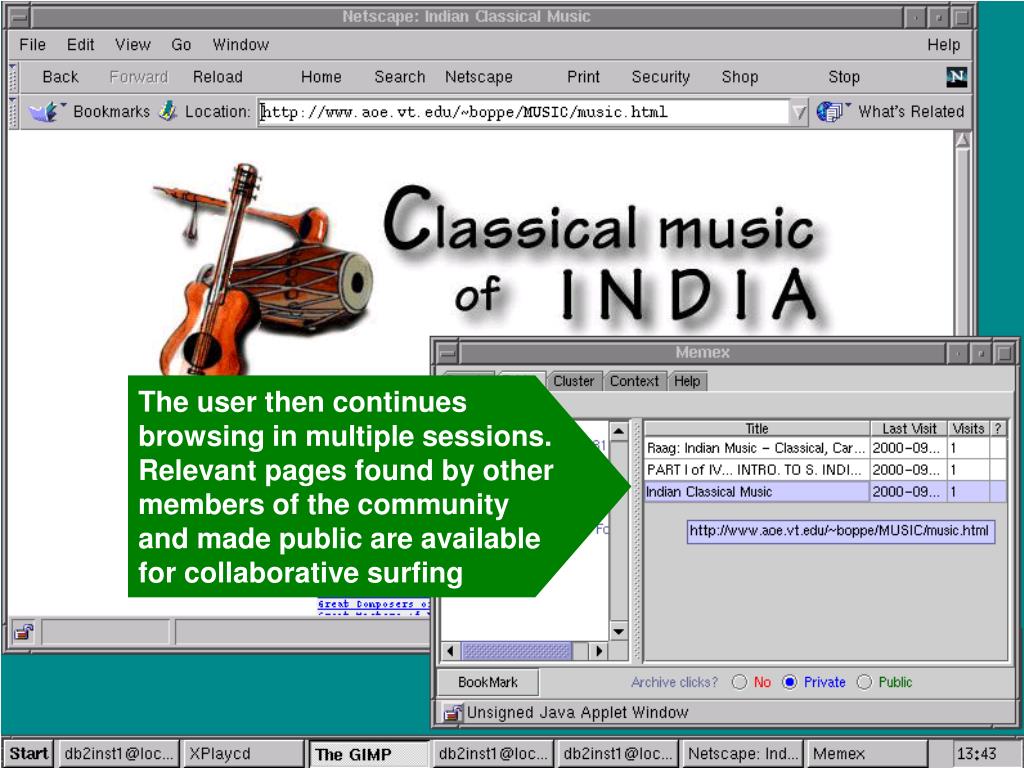This screenshot has width=1024, height=768.
Task: Click the Forward toolbar button
Action: click(x=138, y=77)
